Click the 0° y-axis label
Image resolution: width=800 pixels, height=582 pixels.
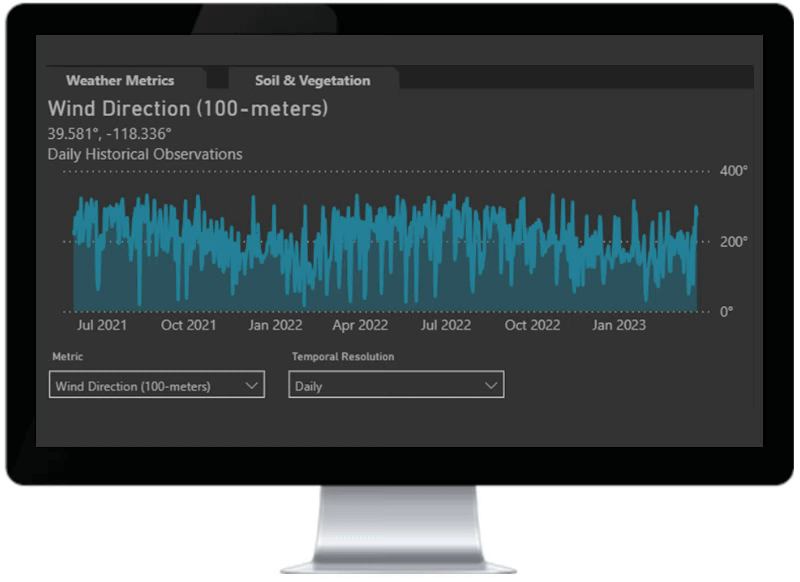coord(727,311)
